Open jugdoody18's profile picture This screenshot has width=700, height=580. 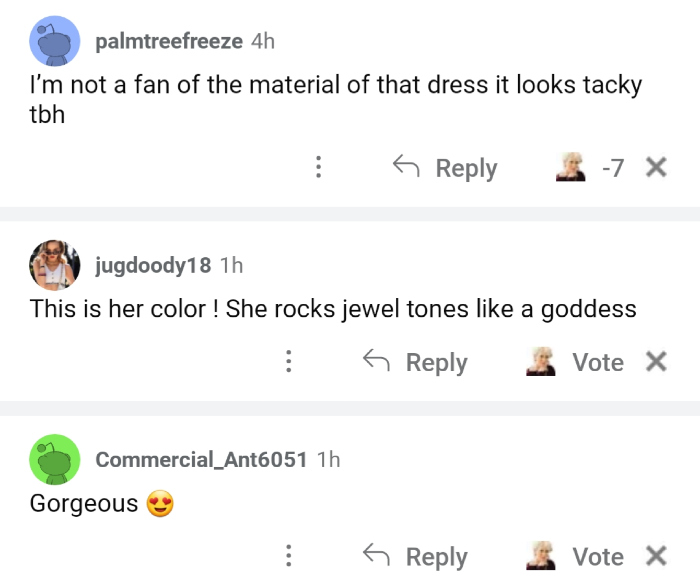[x=55, y=265]
